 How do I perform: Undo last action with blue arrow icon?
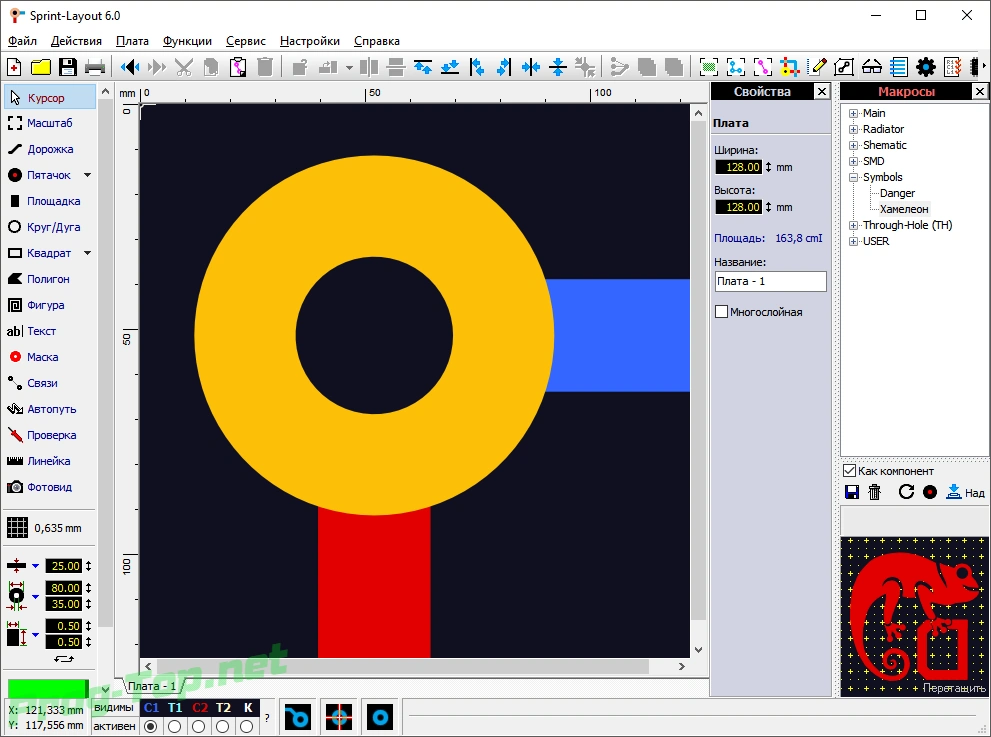(130, 67)
